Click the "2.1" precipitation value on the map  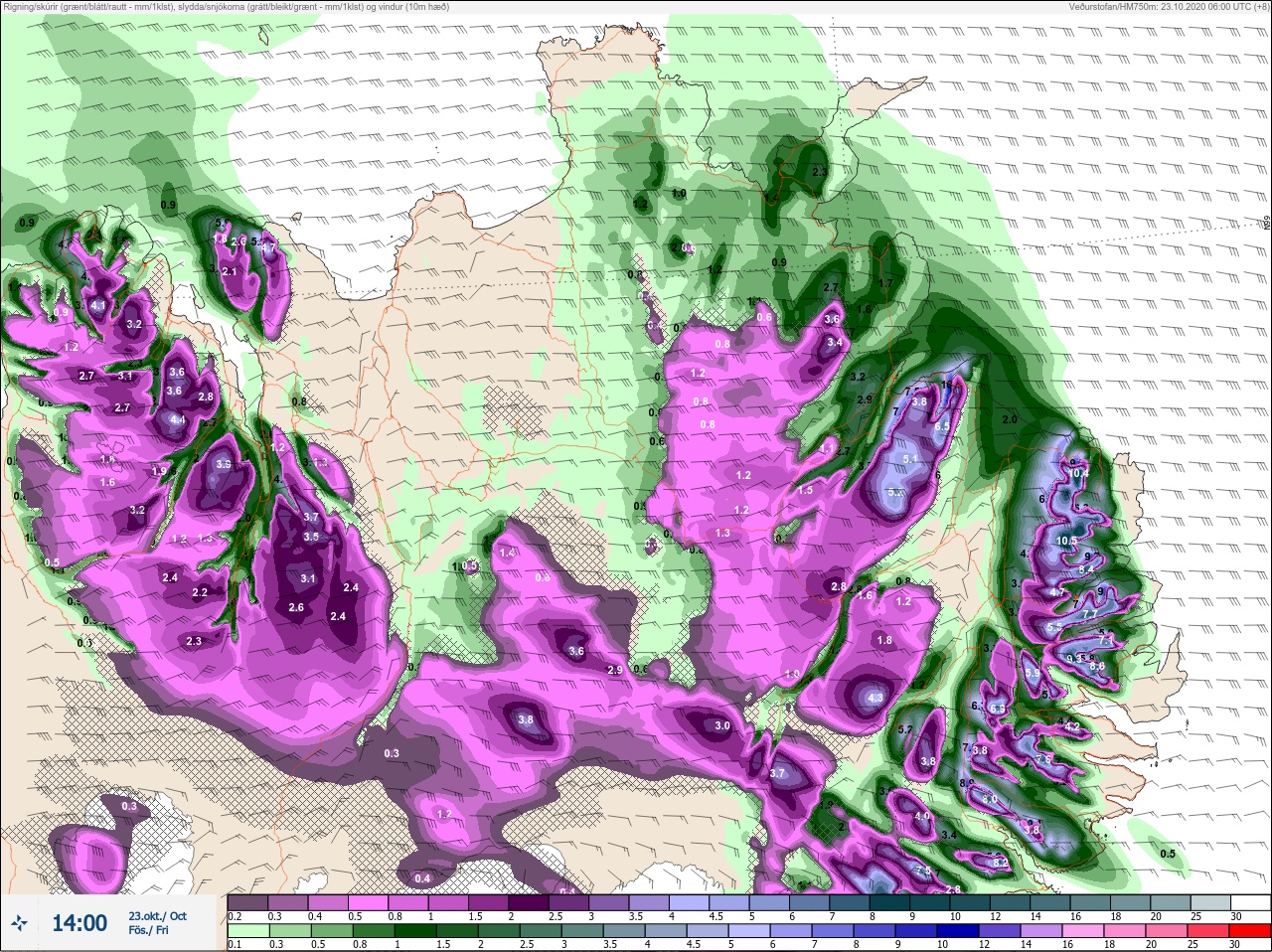tap(230, 271)
